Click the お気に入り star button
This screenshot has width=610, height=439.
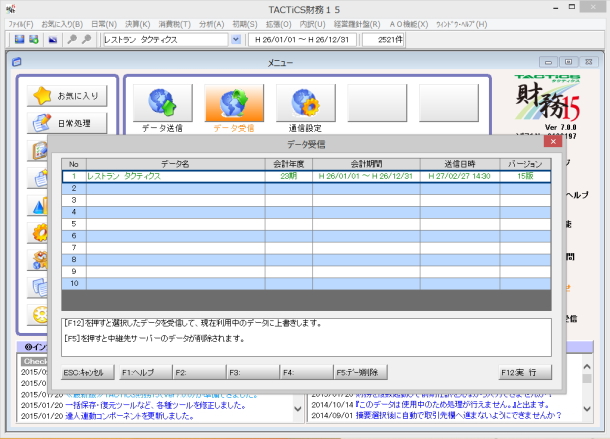click(67, 96)
